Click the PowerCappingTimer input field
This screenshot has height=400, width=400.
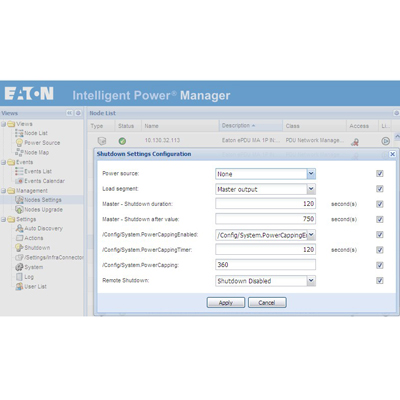265,250
